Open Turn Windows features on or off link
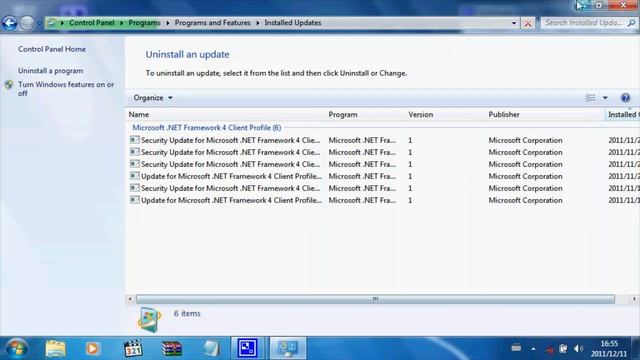Image resolution: width=640 pixels, height=360 pixels. coord(66,89)
